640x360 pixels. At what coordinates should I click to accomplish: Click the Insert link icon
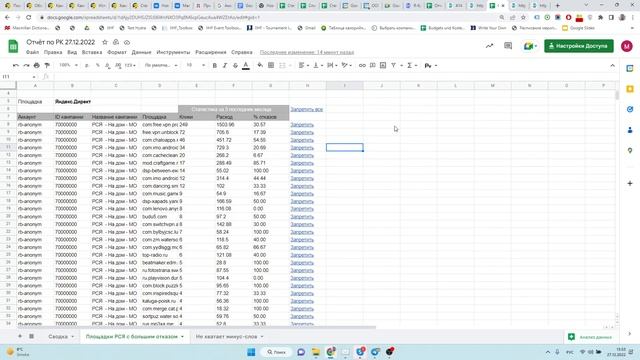tap(362, 65)
